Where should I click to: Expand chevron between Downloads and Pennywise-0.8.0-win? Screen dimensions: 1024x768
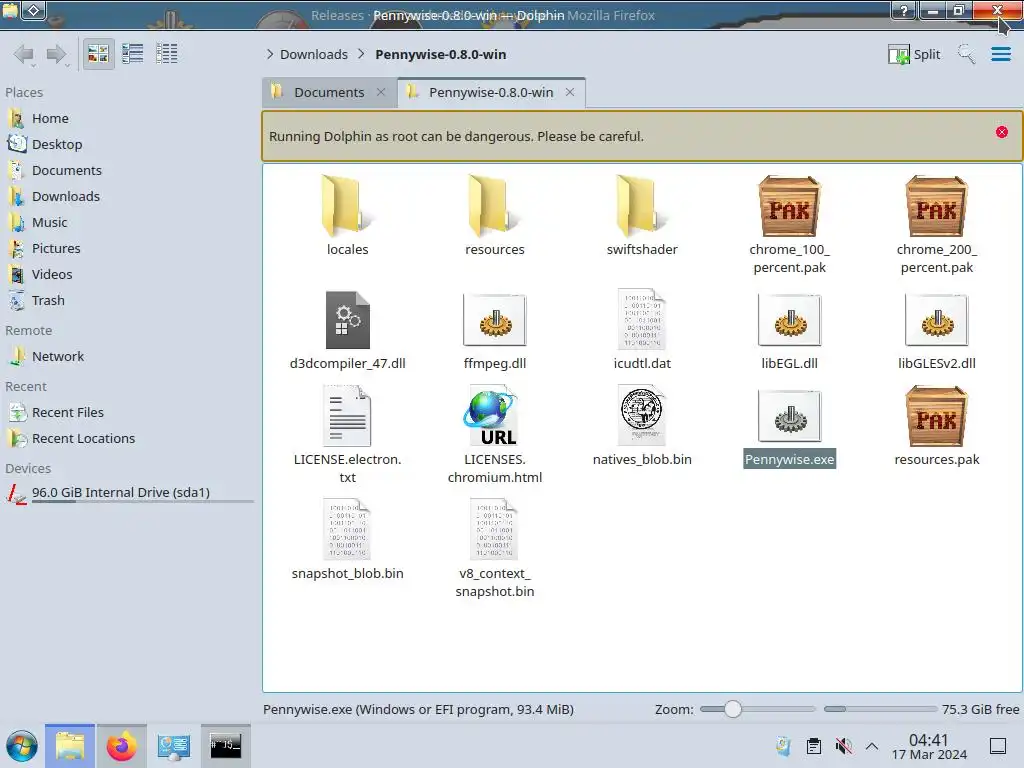[361, 54]
